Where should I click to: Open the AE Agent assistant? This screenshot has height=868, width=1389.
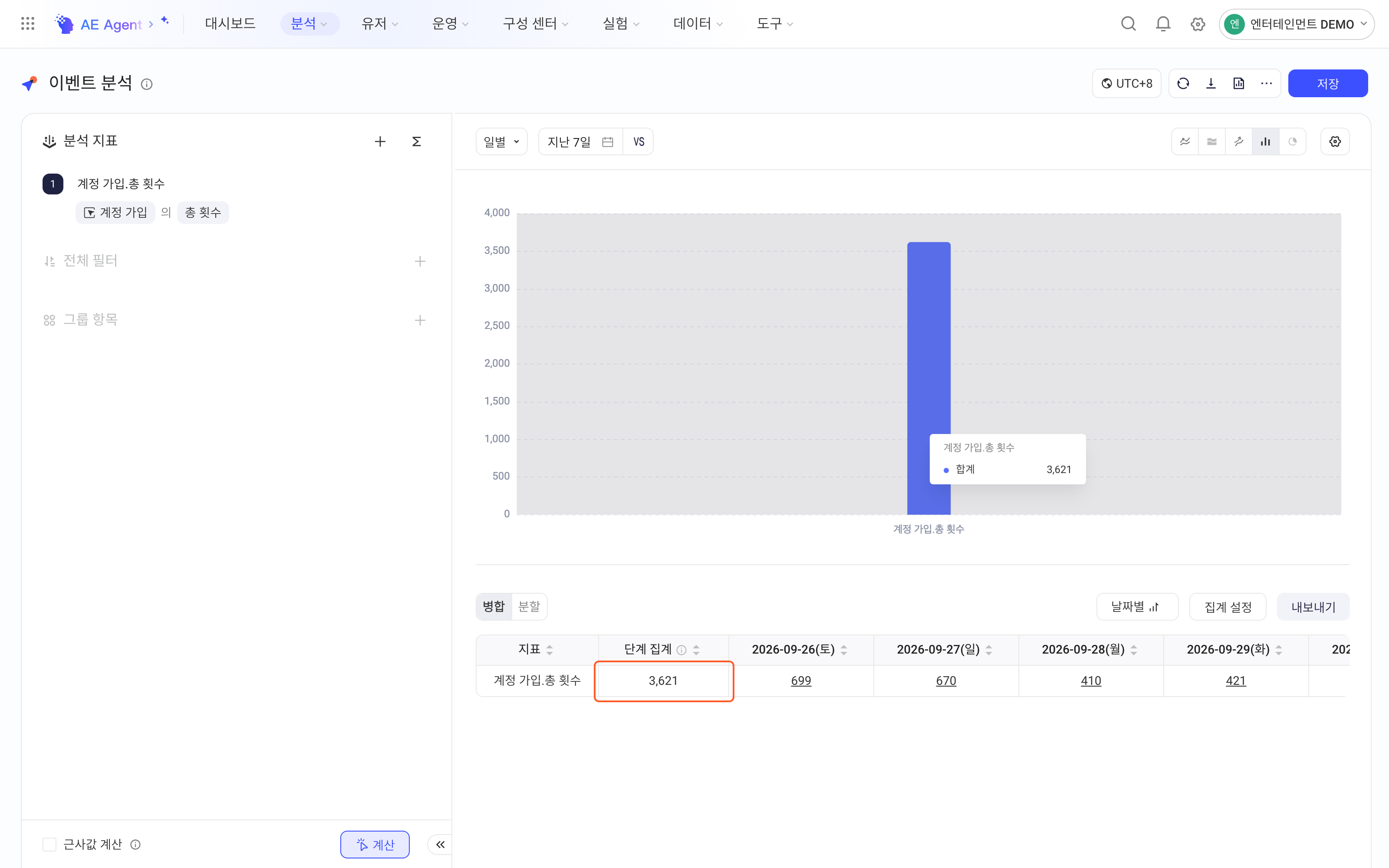click(x=112, y=23)
